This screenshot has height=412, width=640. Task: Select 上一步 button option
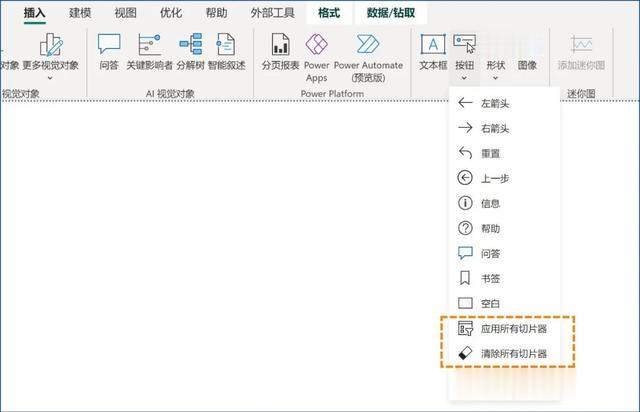pyautogui.click(x=504, y=178)
